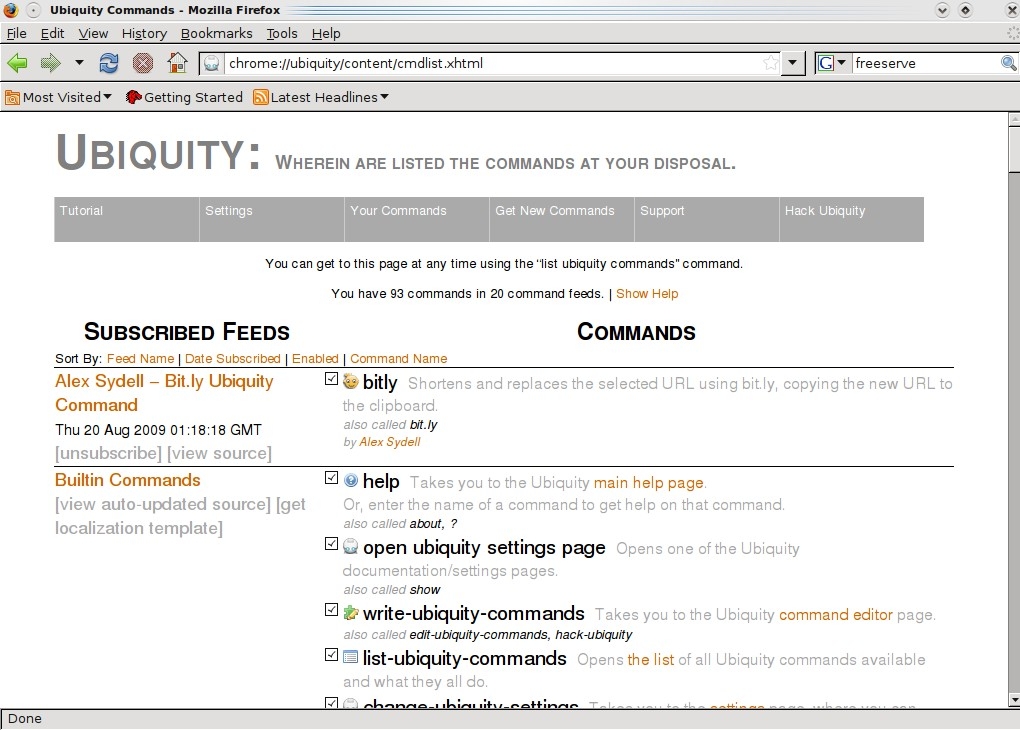
Task: Open the Edit menu
Action: click(x=52, y=33)
